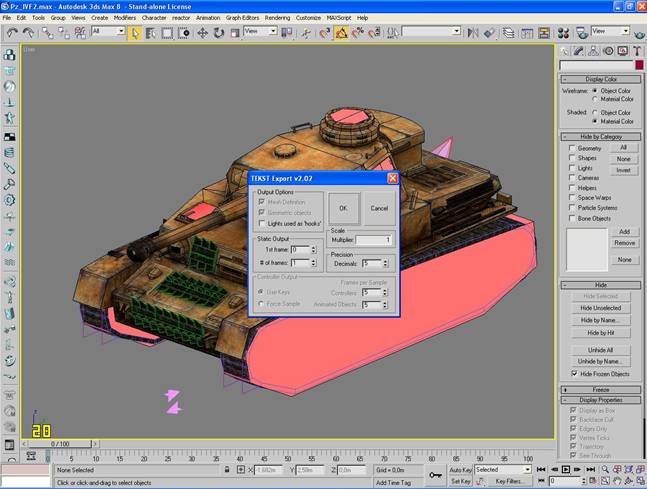647x489 pixels.
Task: Select the Move tool in toolbar
Action: pos(202,33)
